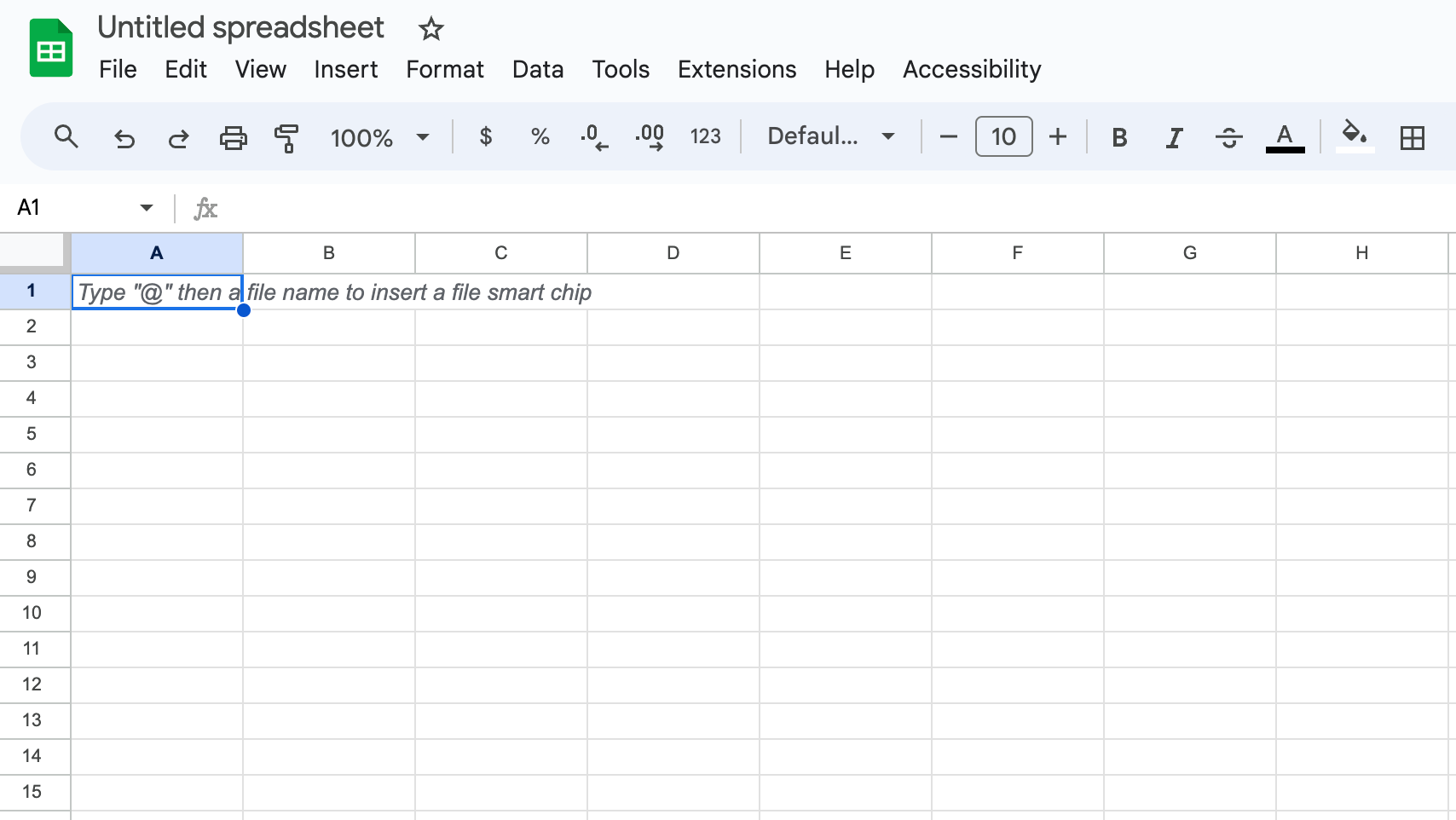
Task: Select column D header
Action: pyautogui.click(x=673, y=253)
